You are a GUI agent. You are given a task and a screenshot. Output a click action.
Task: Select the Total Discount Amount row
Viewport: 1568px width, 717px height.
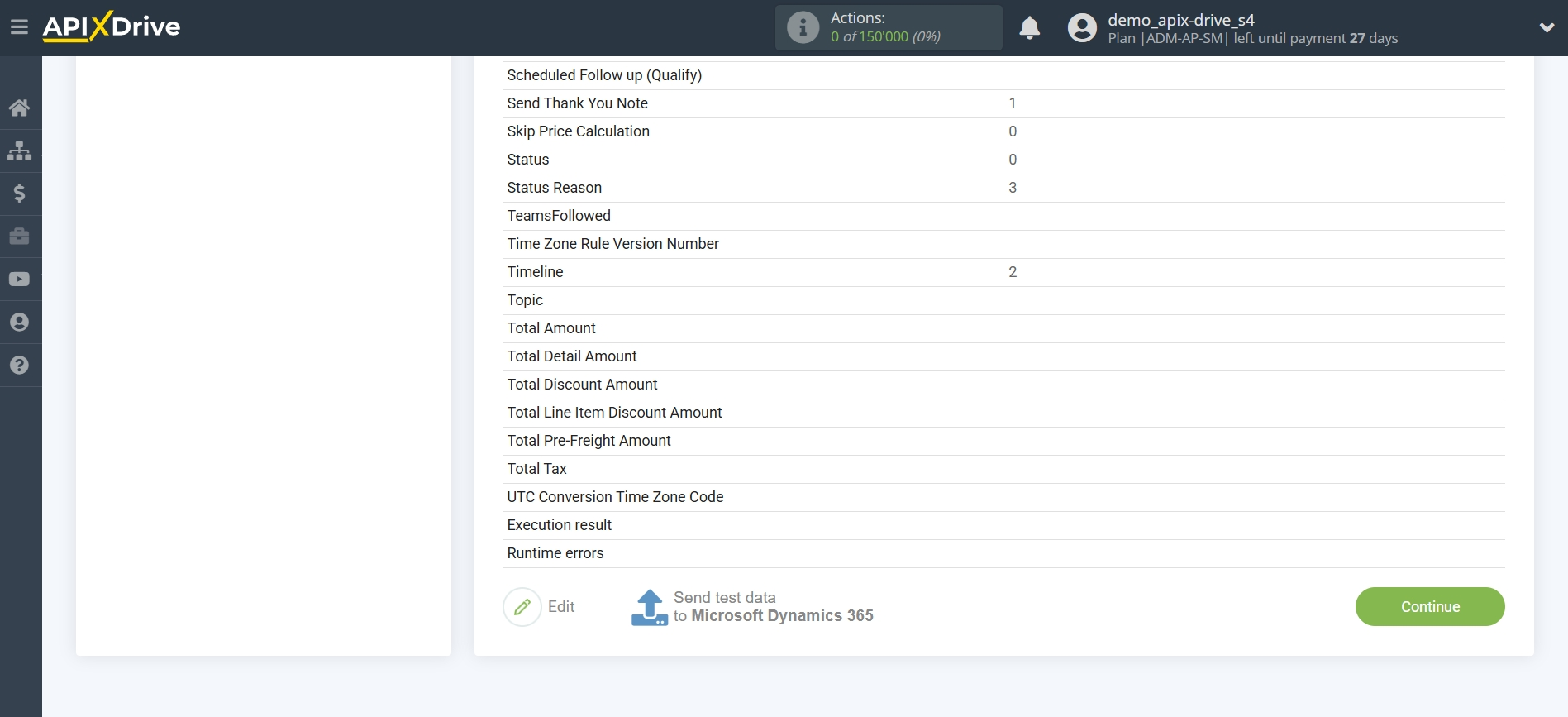coord(1003,385)
